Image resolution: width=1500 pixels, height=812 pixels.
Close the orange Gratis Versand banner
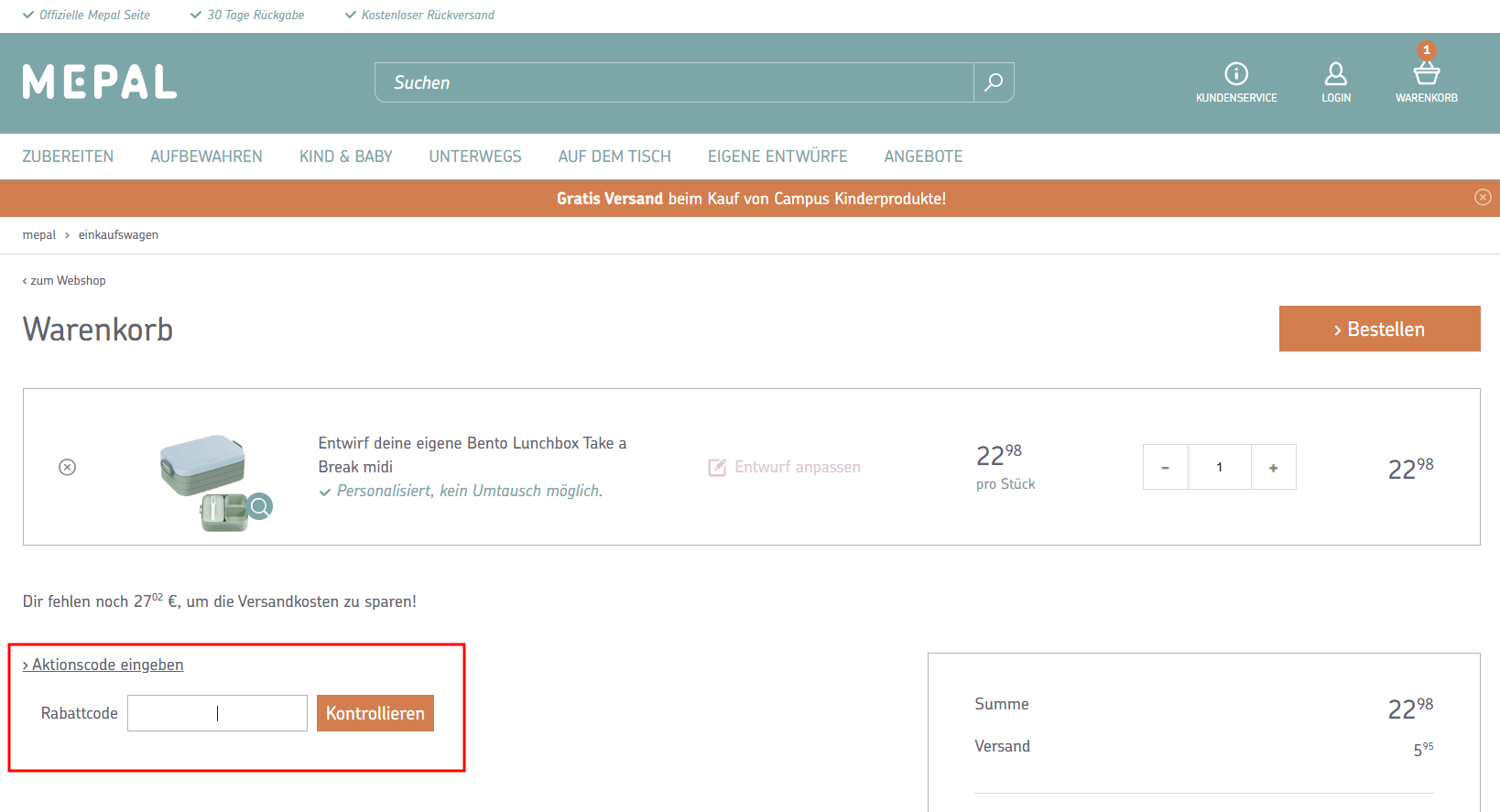(1483, 198)
